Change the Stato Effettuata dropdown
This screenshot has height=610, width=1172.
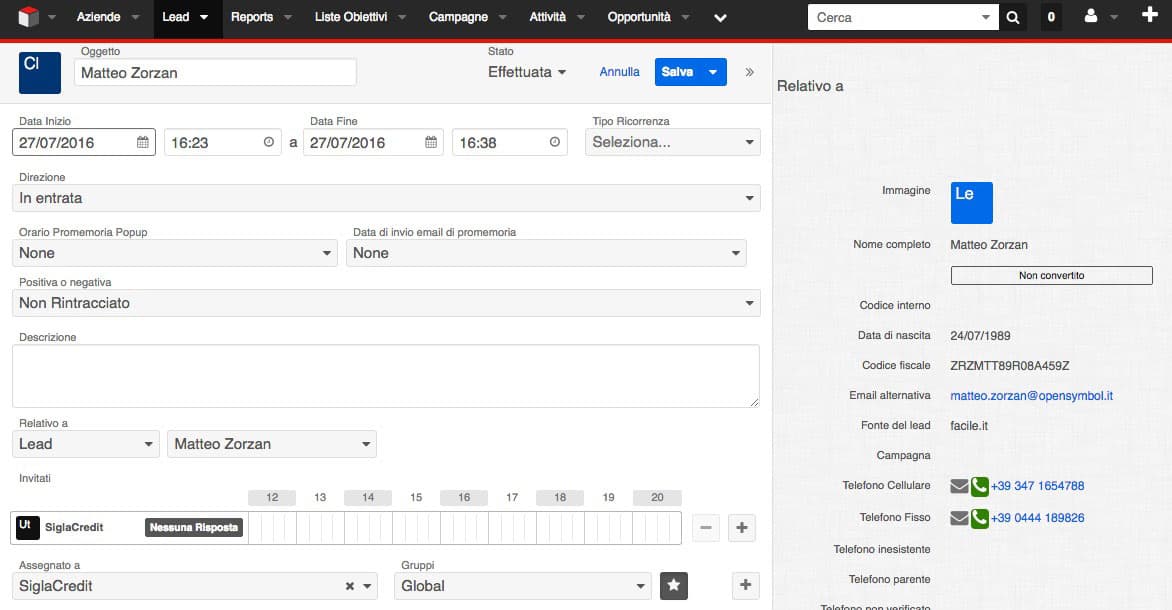click(x=527, y=72)
